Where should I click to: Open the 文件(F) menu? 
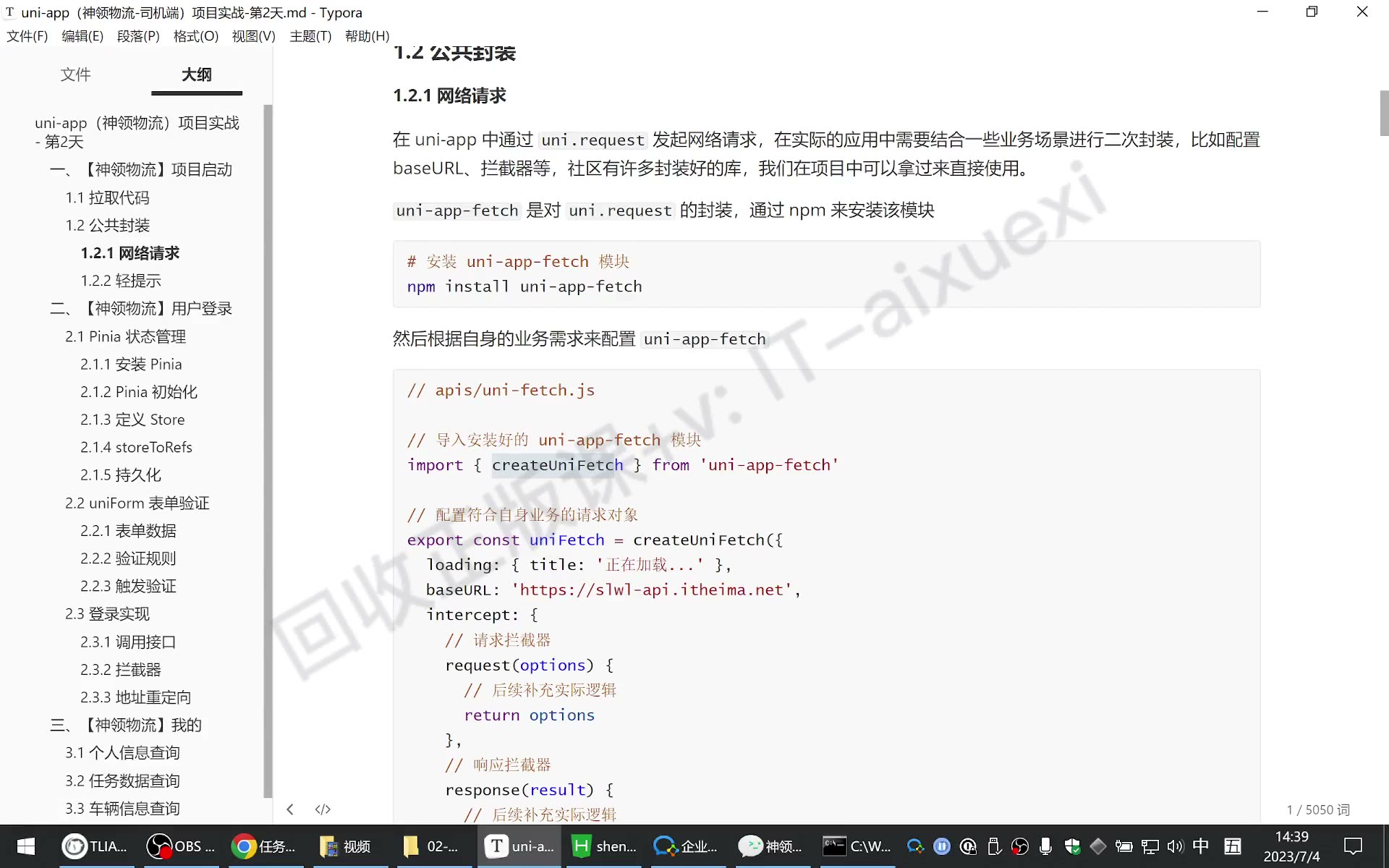27,36
